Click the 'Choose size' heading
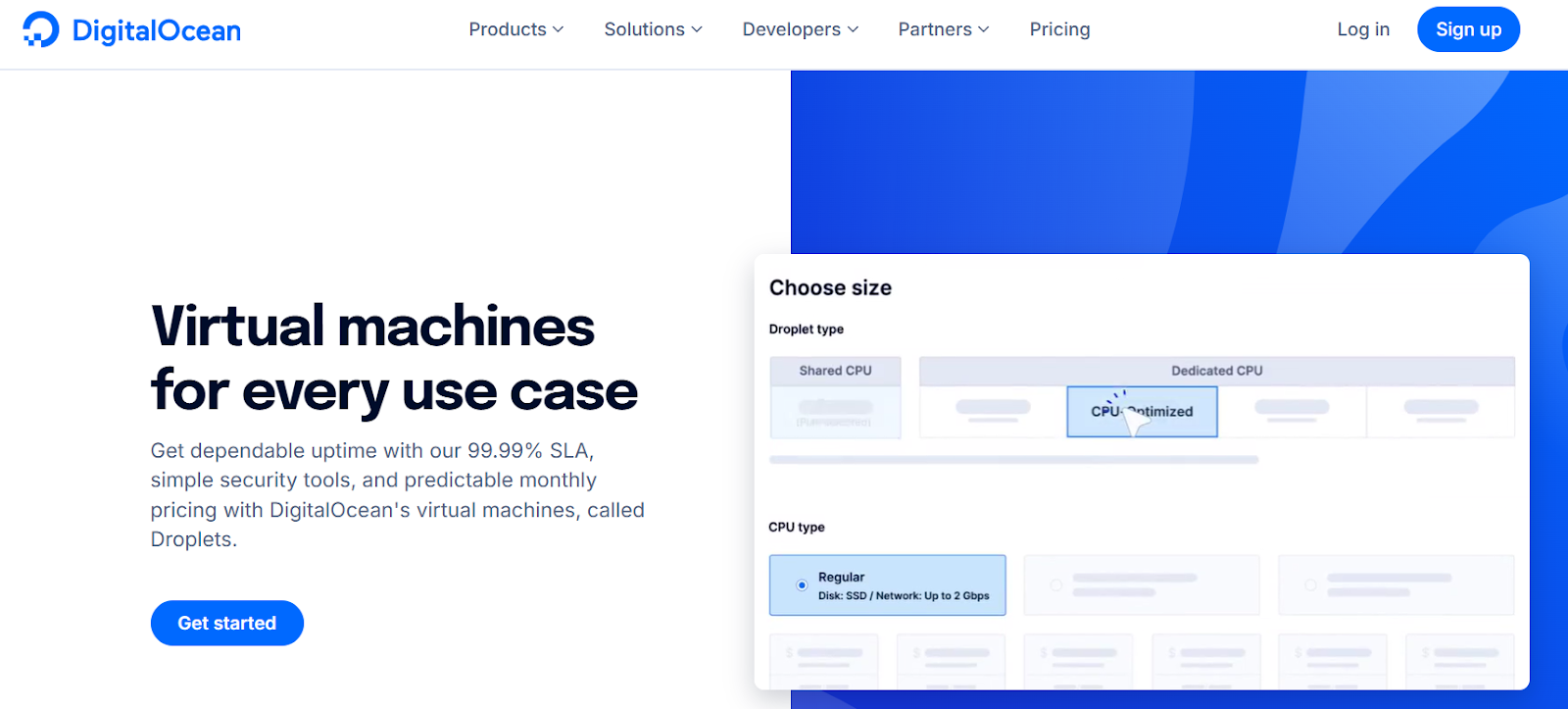 tap(830, 287)
